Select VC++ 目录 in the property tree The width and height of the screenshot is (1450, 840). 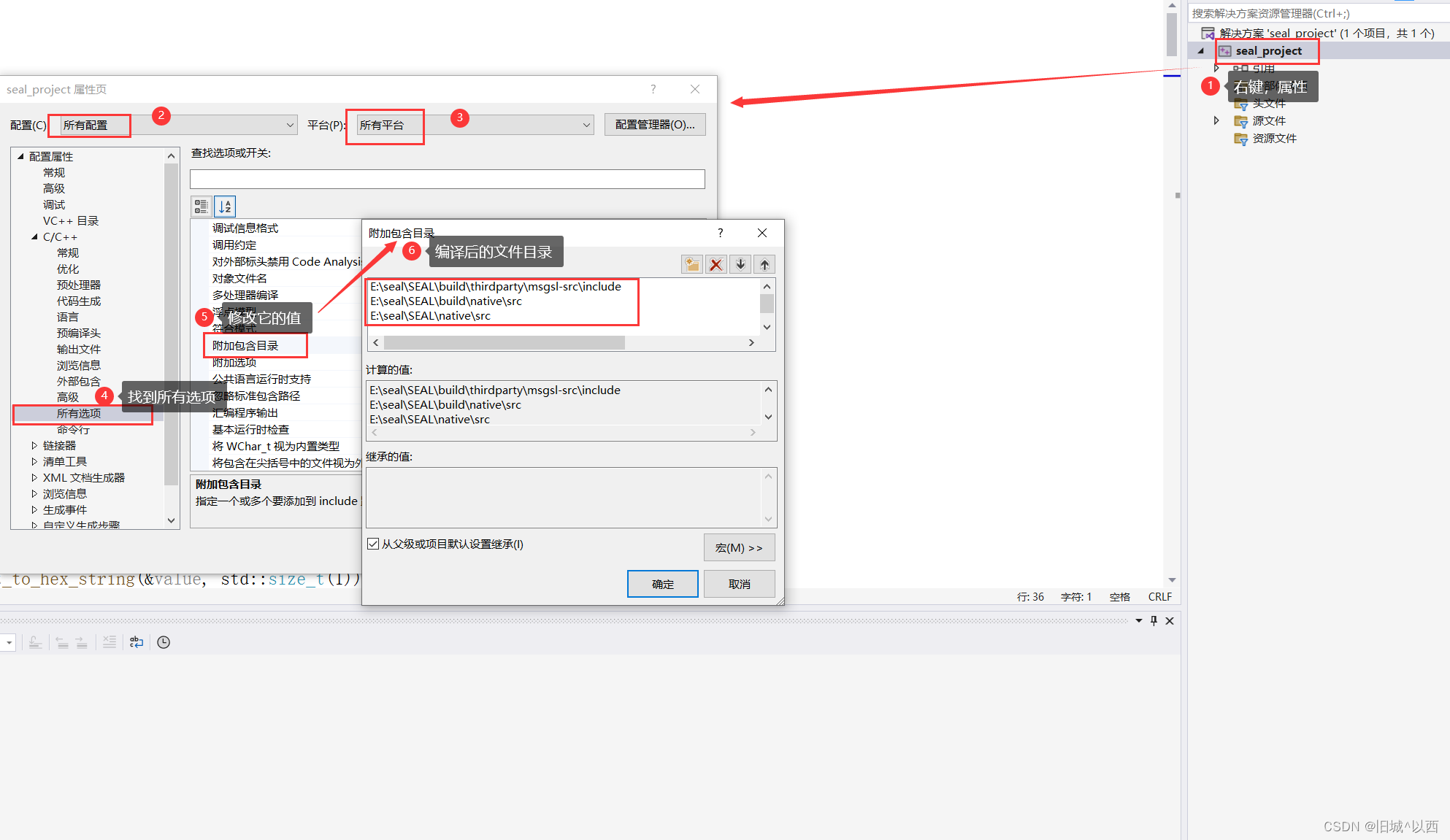(x=71, y=220)
